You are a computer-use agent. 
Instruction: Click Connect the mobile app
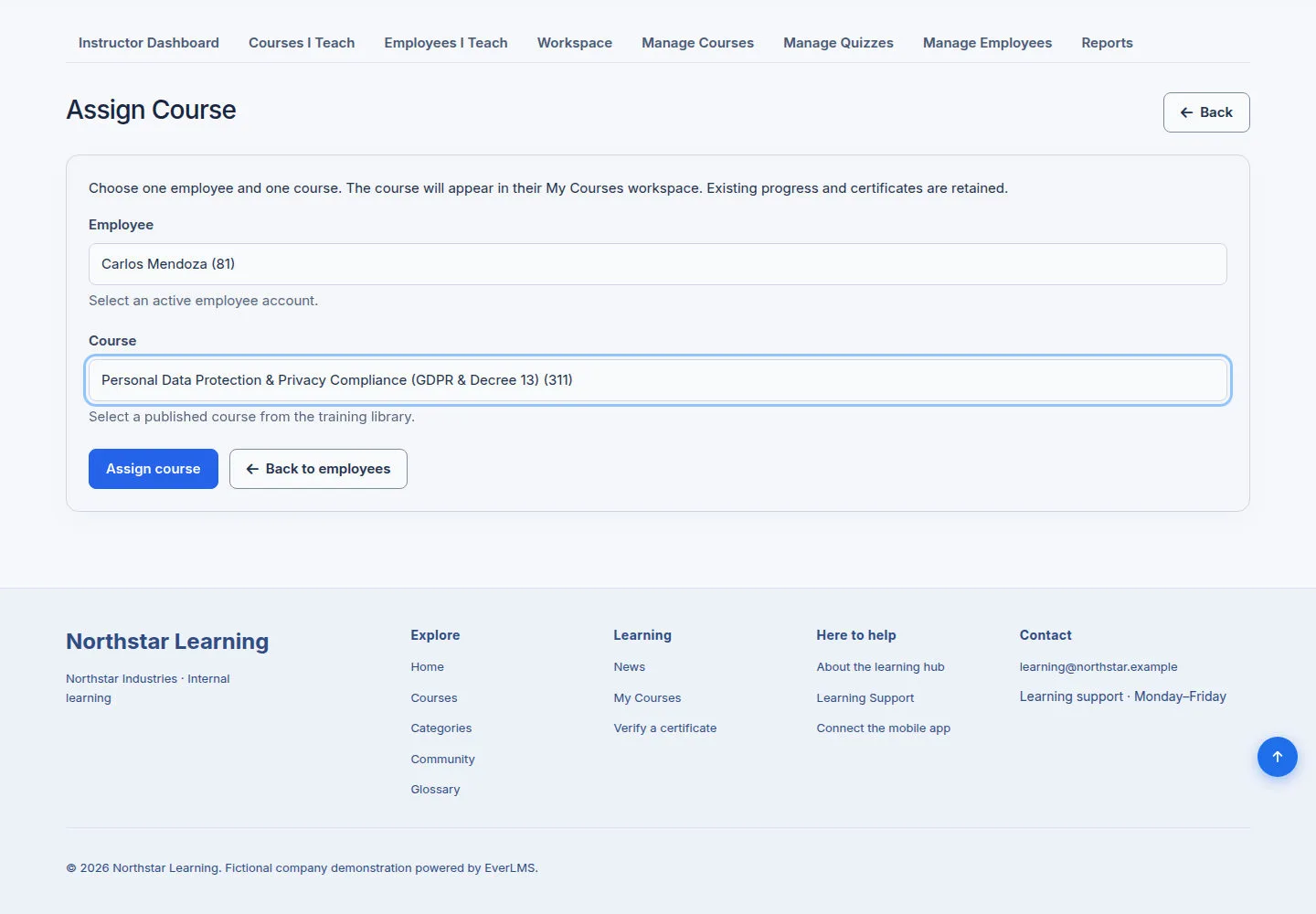[x=884, y=728]
